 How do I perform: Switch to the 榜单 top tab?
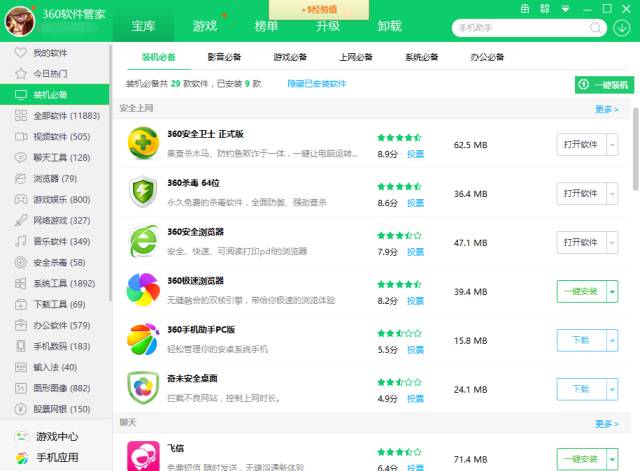(266, 26)
